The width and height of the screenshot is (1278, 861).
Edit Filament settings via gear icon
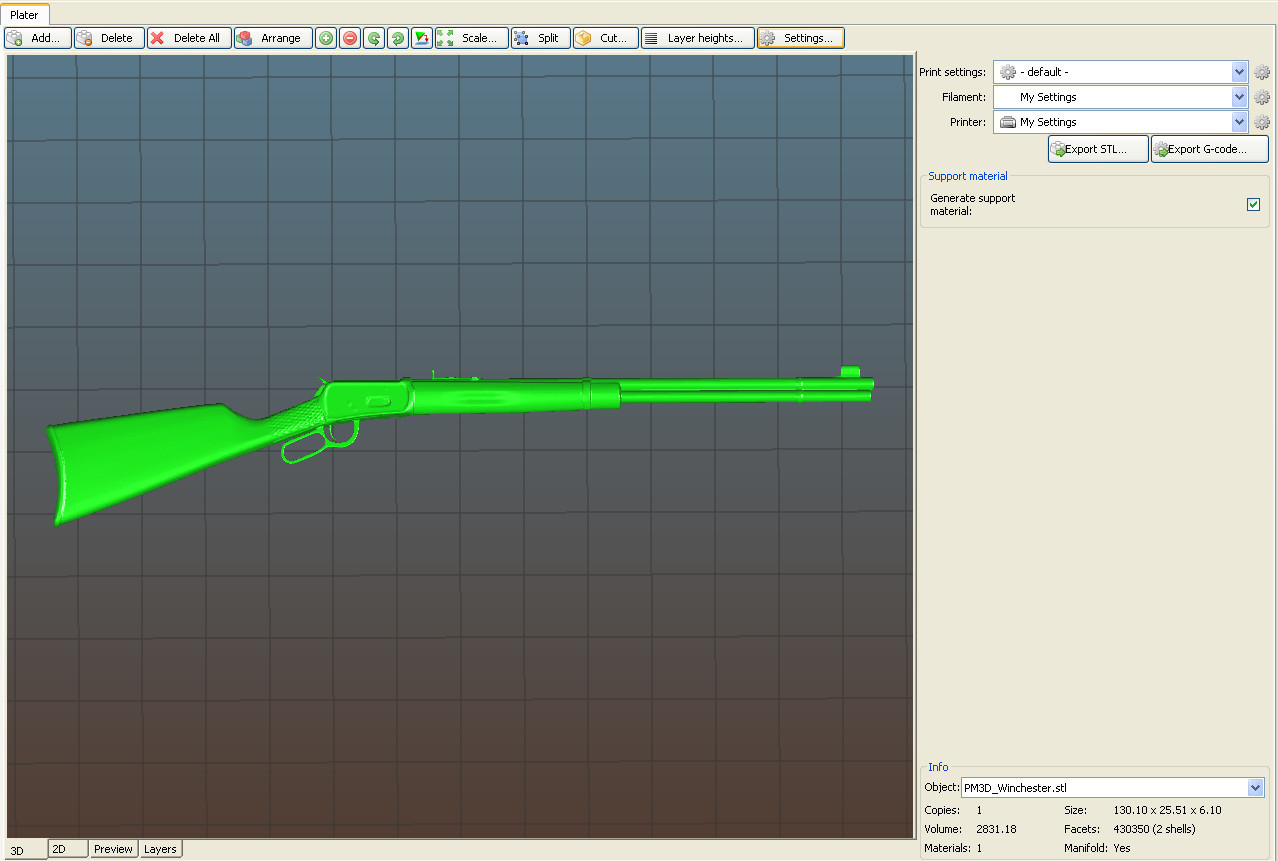[1262, 97]
